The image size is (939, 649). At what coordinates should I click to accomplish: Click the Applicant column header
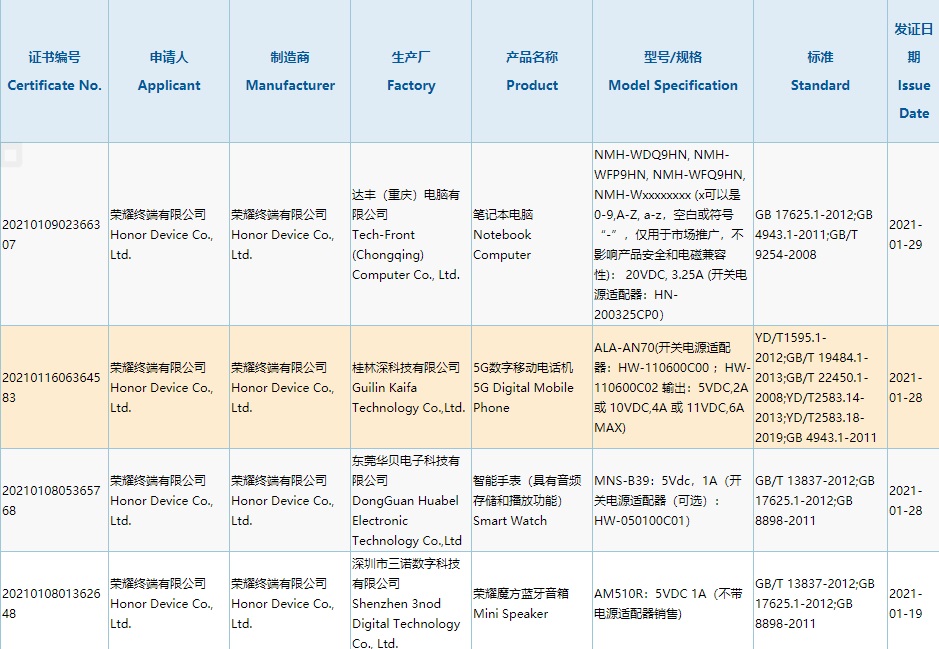tap(169, 72)
